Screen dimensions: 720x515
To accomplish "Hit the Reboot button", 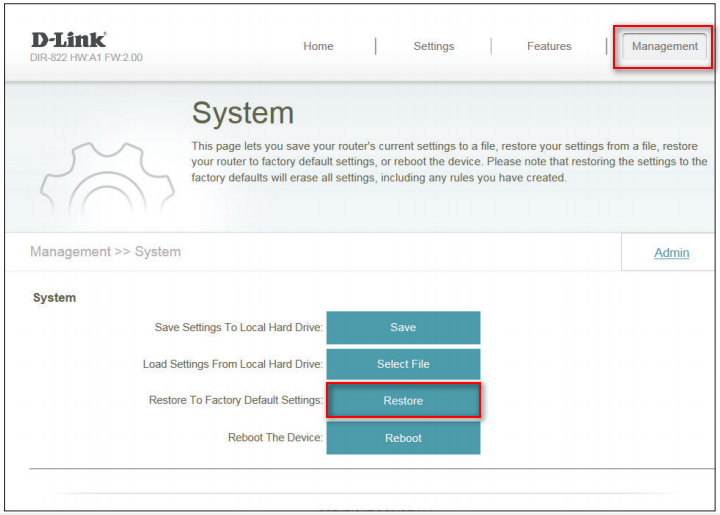I will coord(403,438).
